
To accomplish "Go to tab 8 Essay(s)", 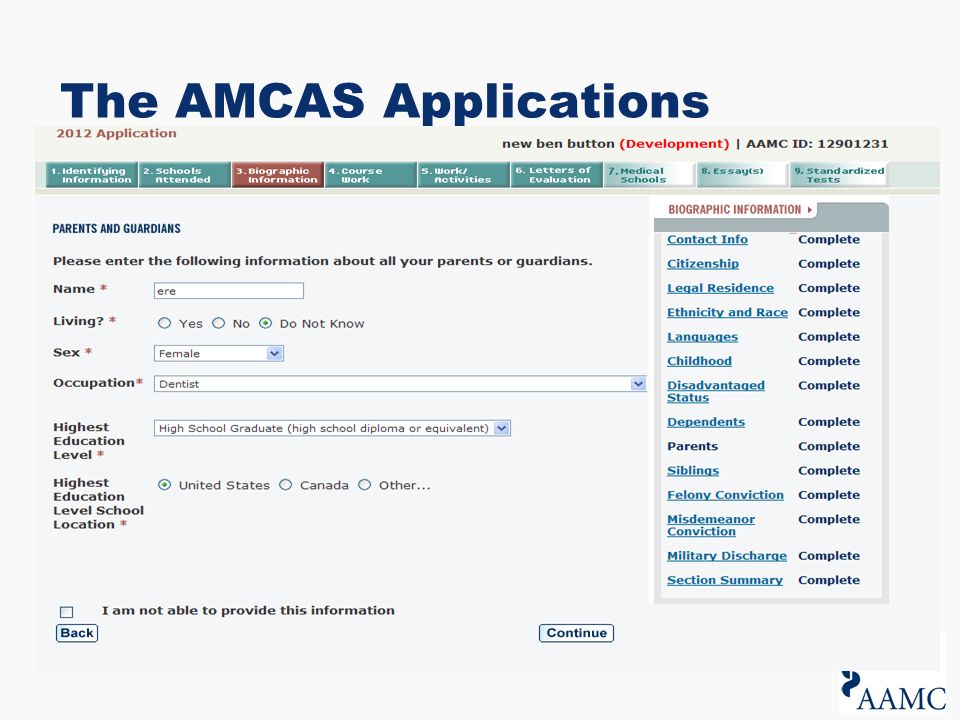I will coord(743,175).
